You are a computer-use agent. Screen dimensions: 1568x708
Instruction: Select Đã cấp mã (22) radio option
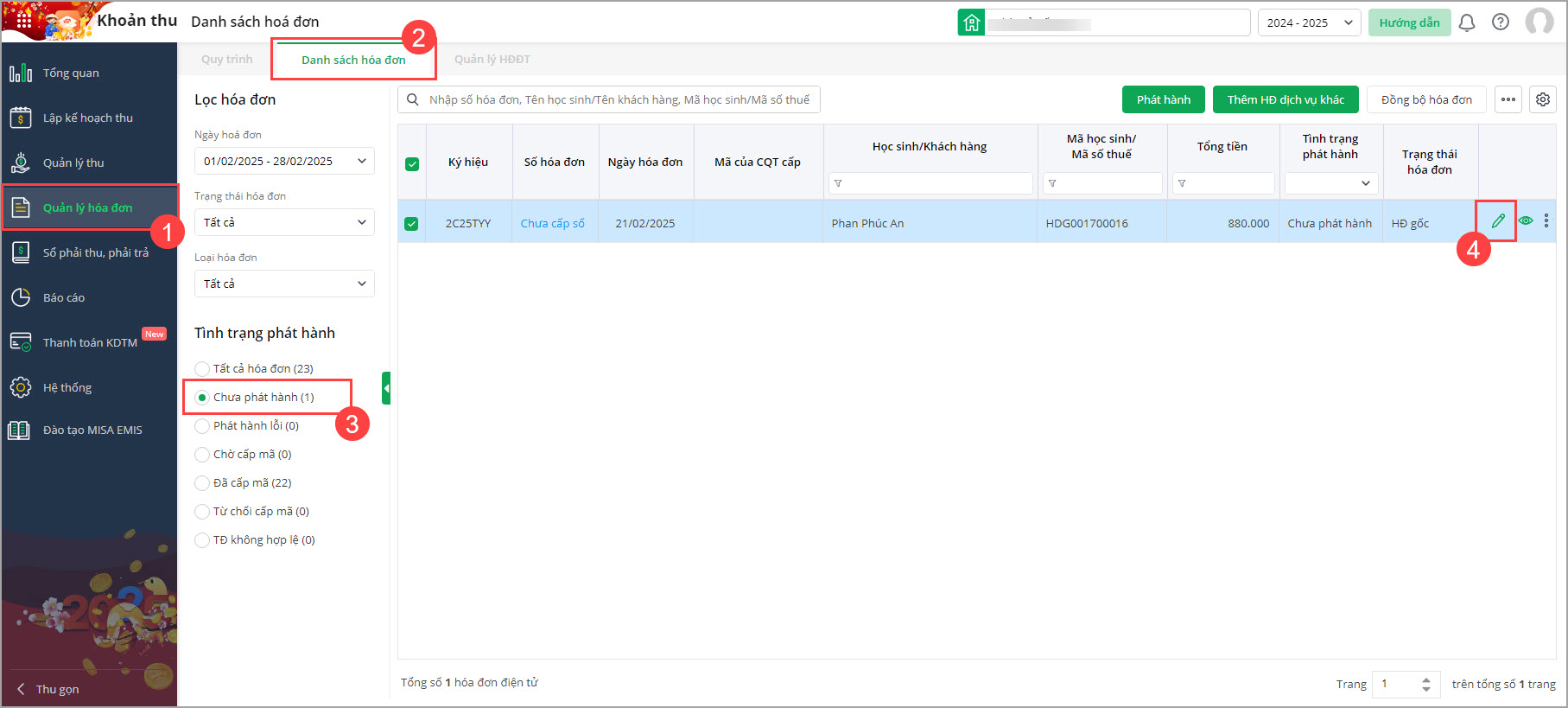(x=202, y=483)
